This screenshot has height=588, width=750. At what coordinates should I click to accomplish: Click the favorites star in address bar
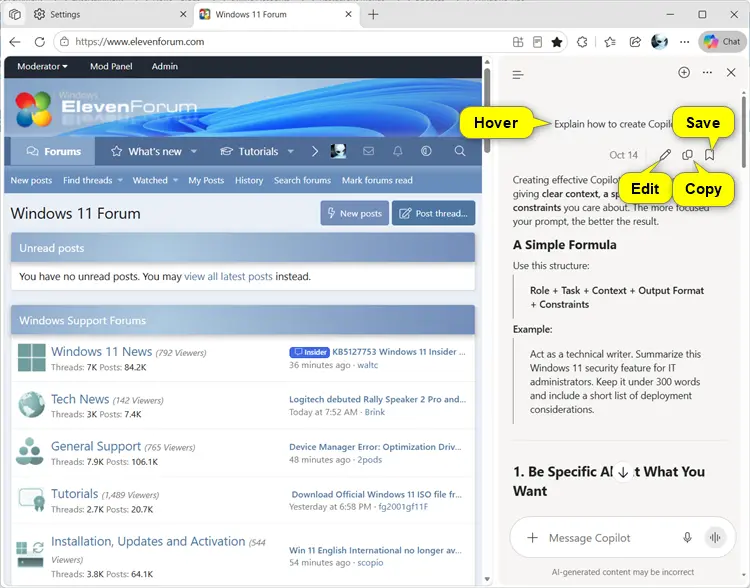pos(556,42)
